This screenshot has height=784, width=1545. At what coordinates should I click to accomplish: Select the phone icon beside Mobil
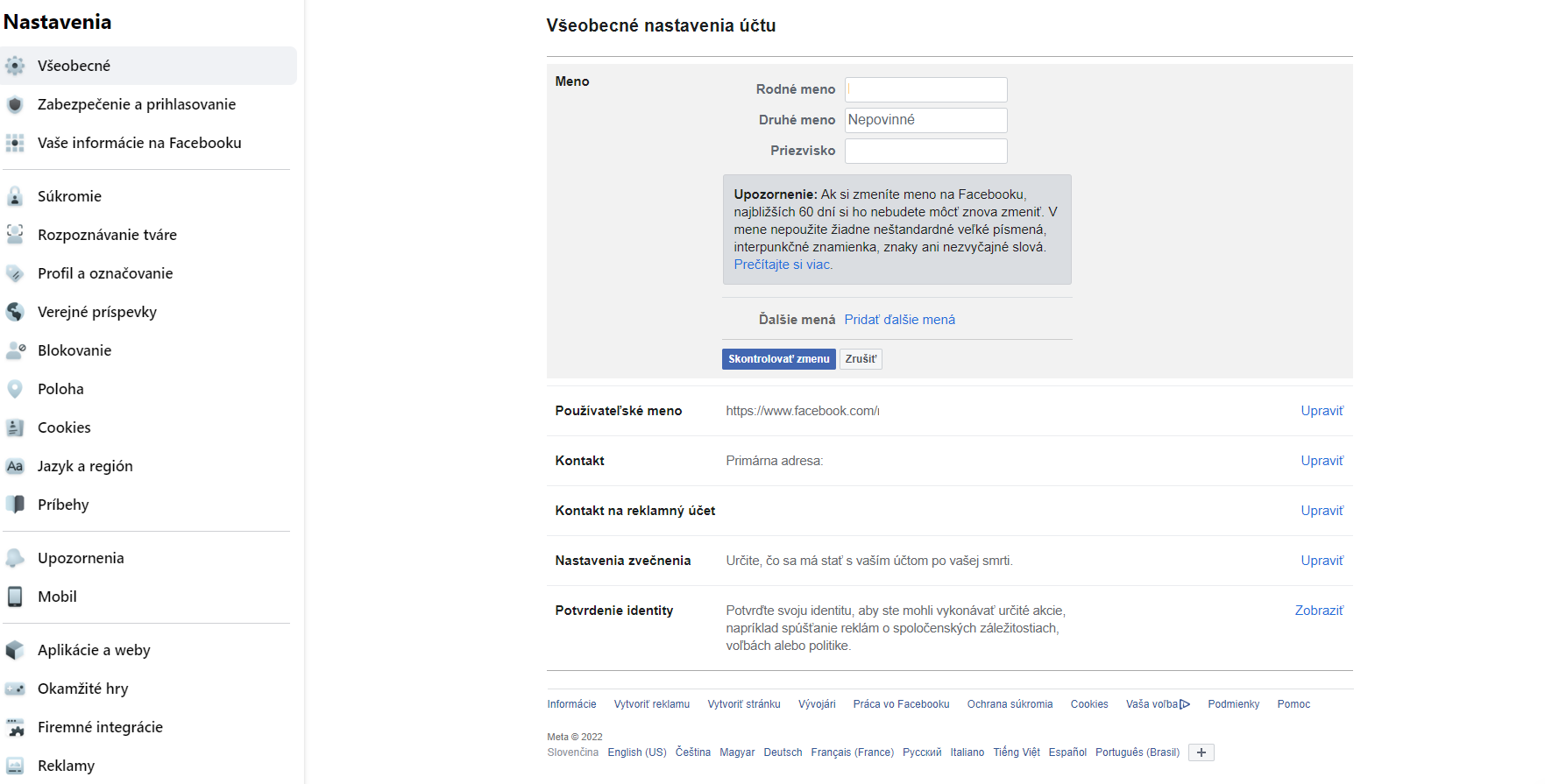(15, 597)
